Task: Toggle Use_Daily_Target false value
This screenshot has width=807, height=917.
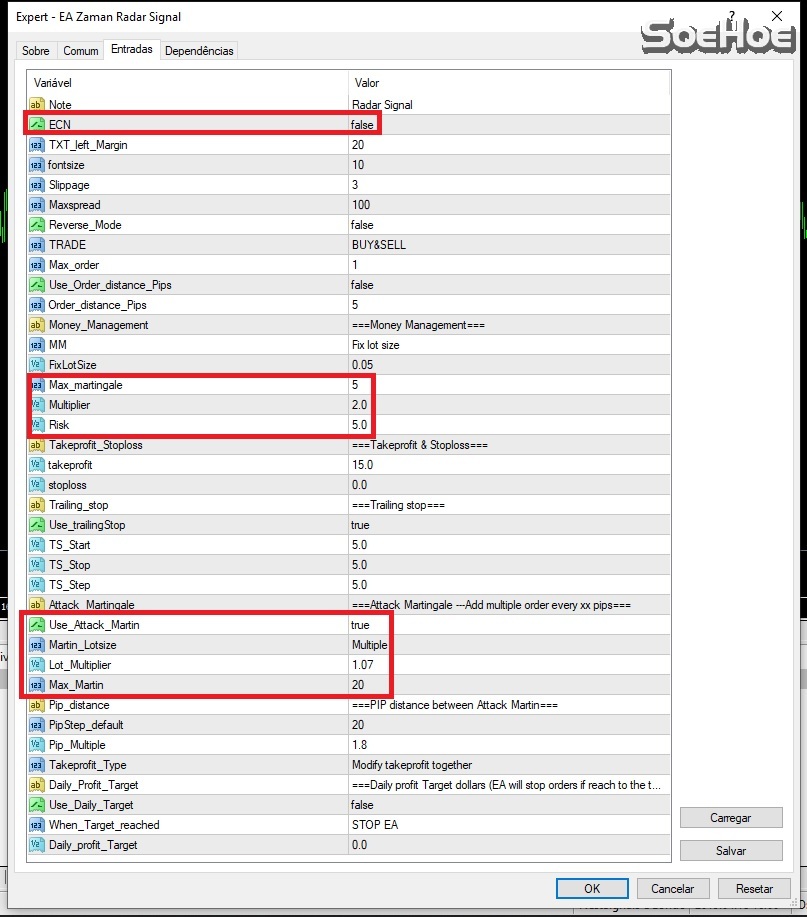Action: pos(362,805)
